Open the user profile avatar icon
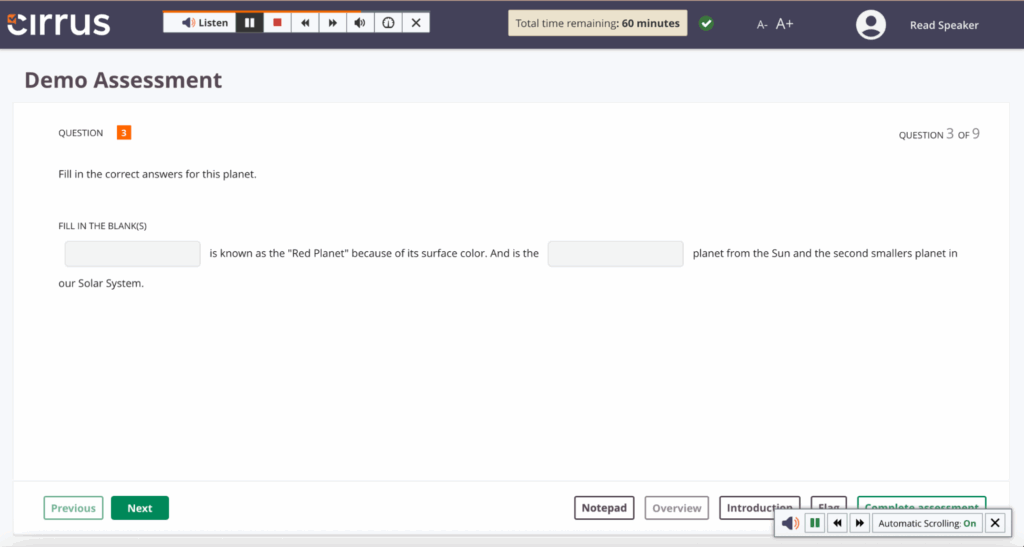The image size is (1024, 547). click(x=871, y=25)
